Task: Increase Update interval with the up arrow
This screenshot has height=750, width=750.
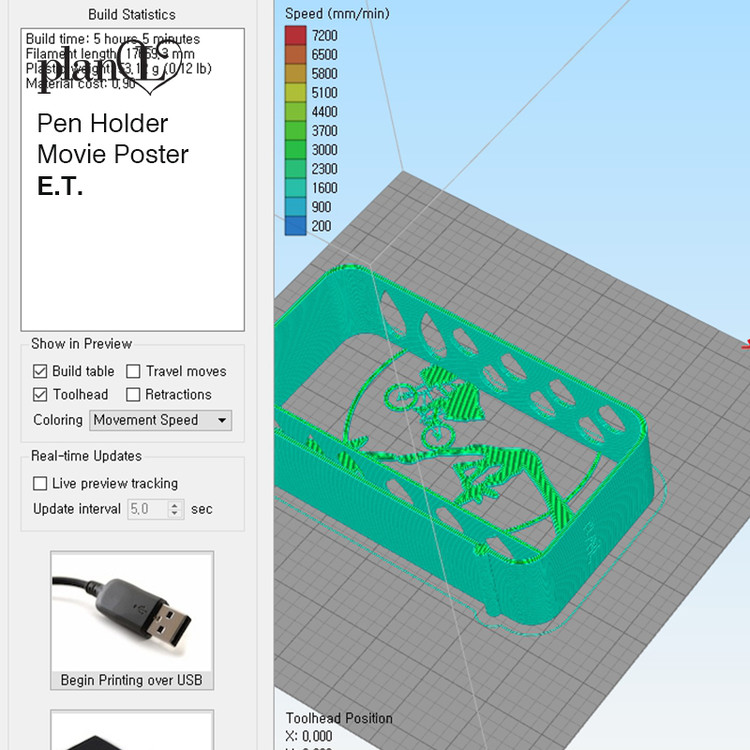Action: pos(175,504)
